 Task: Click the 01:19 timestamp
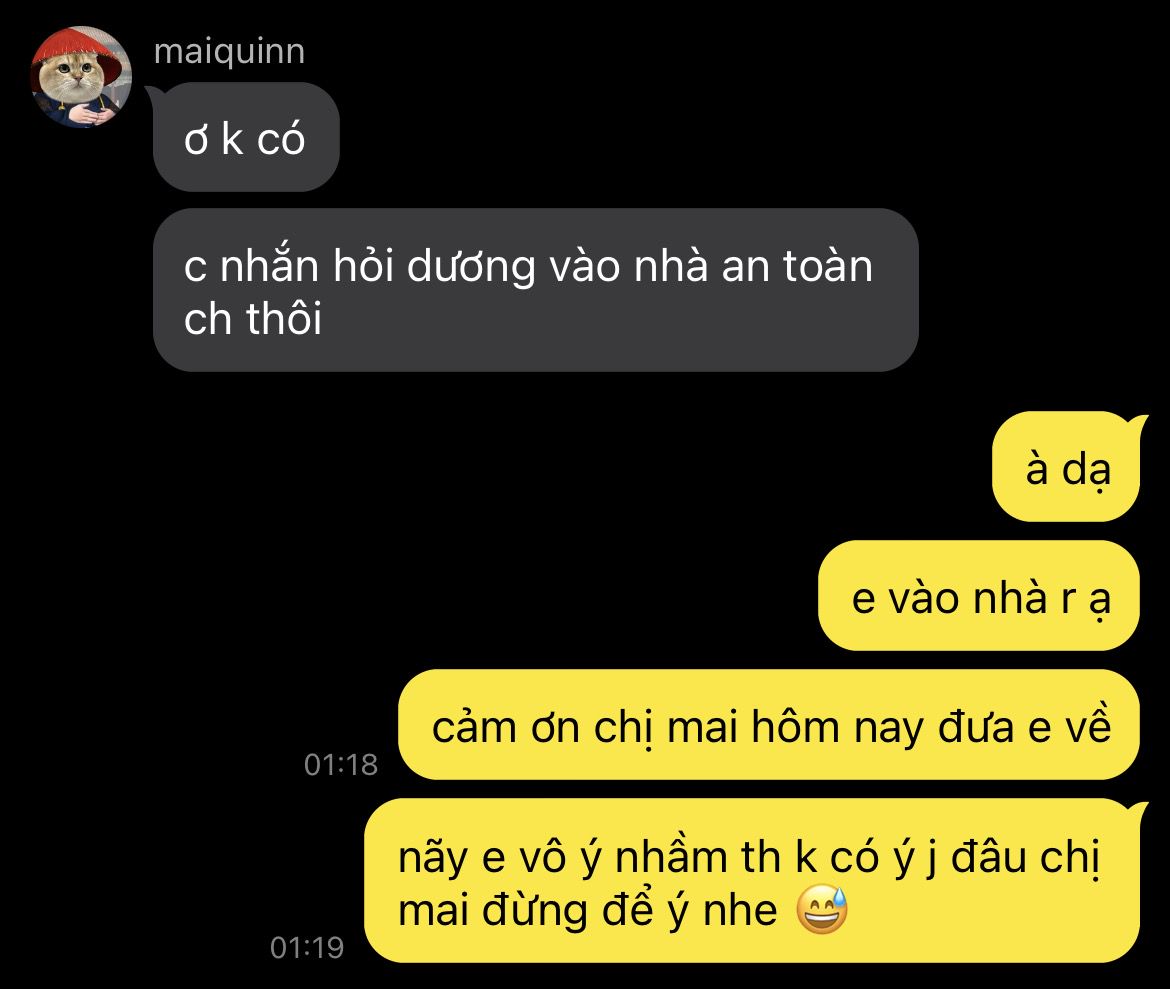tap(307, 948)
